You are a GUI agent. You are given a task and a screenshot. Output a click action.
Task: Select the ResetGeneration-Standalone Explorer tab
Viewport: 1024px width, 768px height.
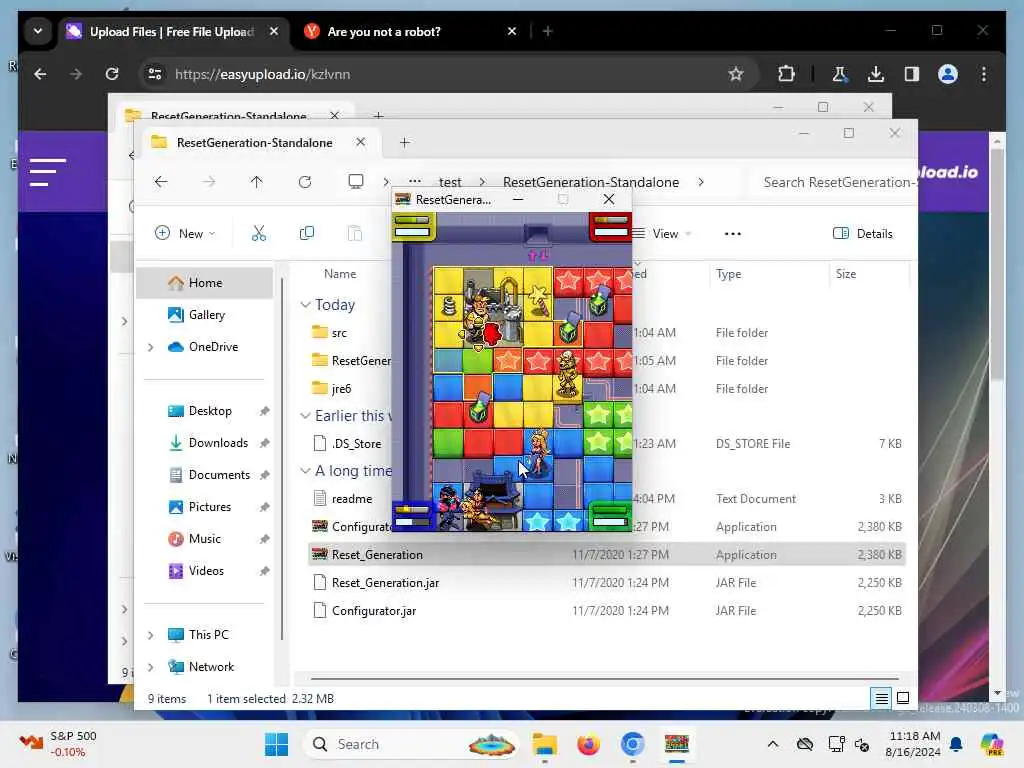pyautogui.click(x=255, y=142)
